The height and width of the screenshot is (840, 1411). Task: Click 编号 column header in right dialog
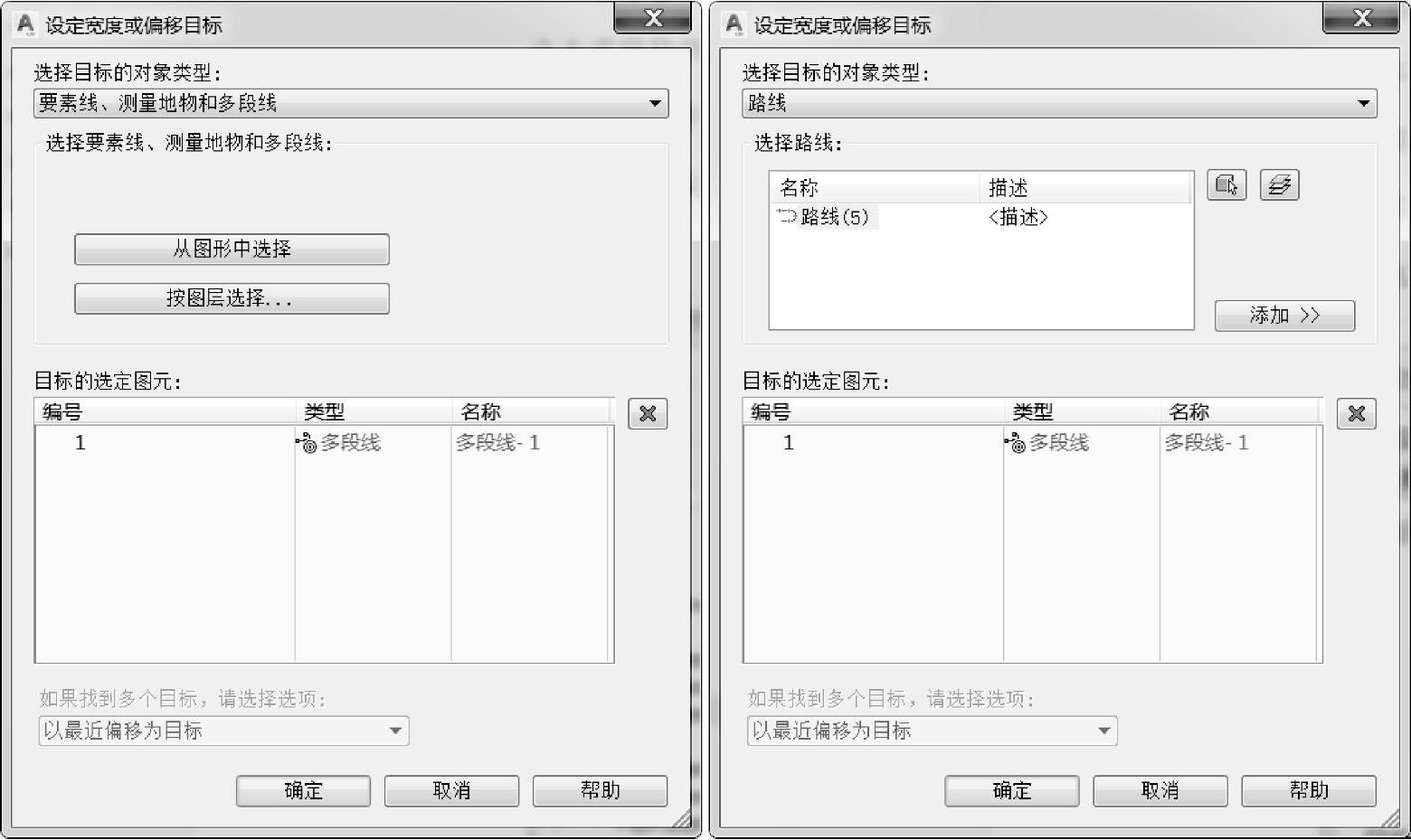(874, 412)
